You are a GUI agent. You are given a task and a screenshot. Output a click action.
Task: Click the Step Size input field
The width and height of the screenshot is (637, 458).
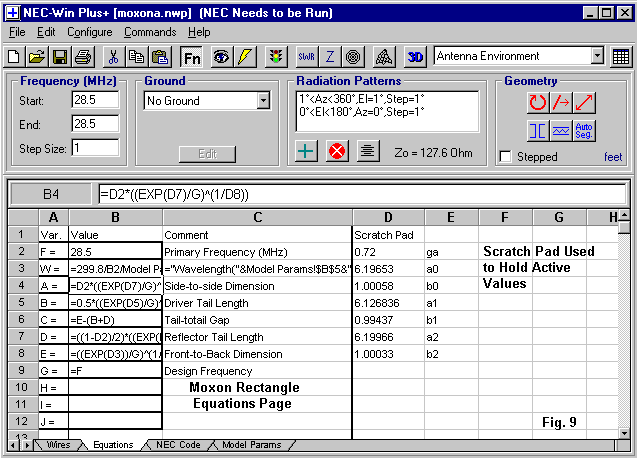[x=95, y=147]
